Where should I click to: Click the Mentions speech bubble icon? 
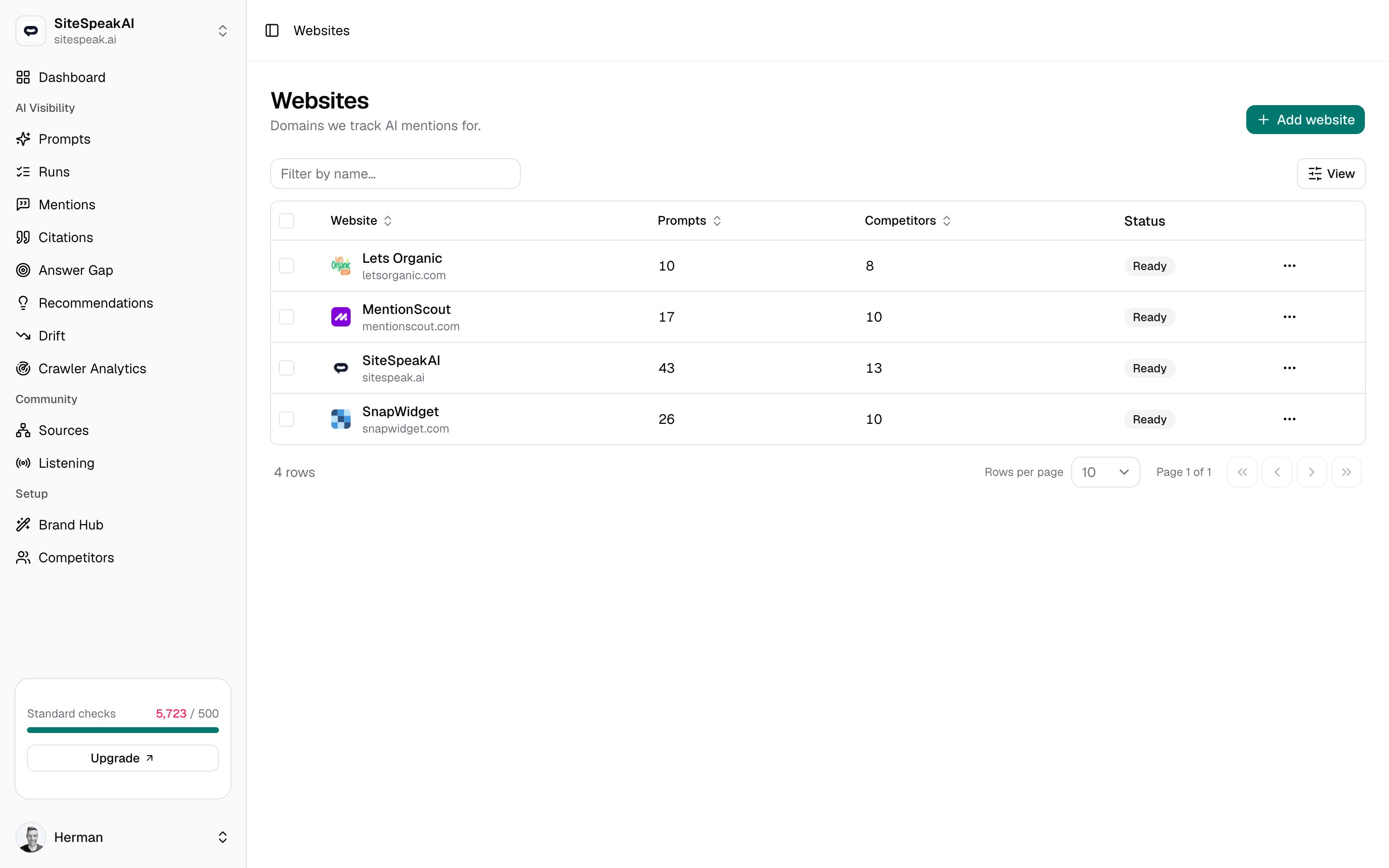pyautogui.click(x=23, y=204)
